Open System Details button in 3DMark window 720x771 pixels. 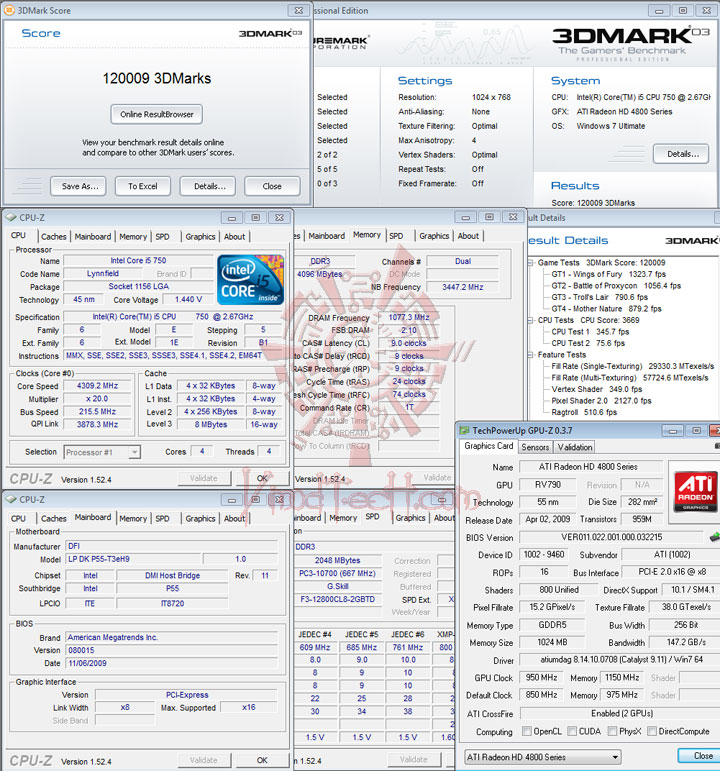[681, 154]
